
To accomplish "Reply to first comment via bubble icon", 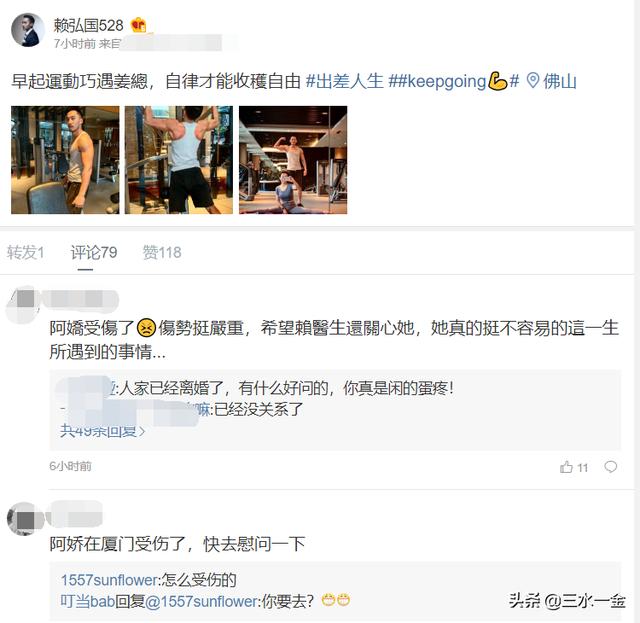I will pos(611,467).
